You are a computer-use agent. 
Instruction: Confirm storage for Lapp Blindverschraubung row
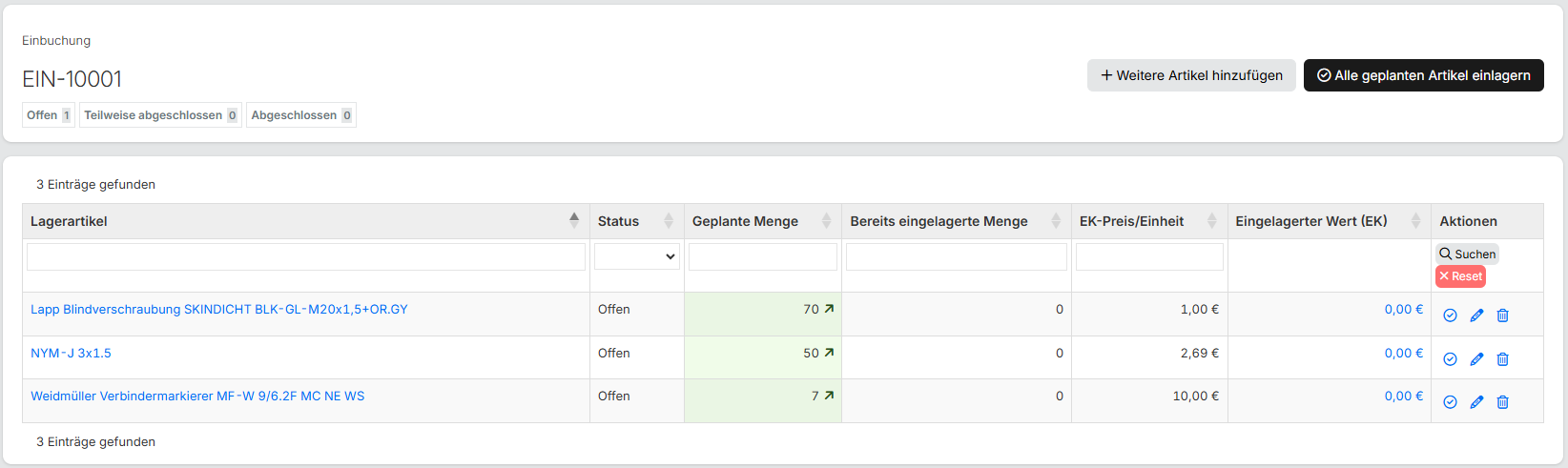pyautogui.click(x=1450, y=315)
